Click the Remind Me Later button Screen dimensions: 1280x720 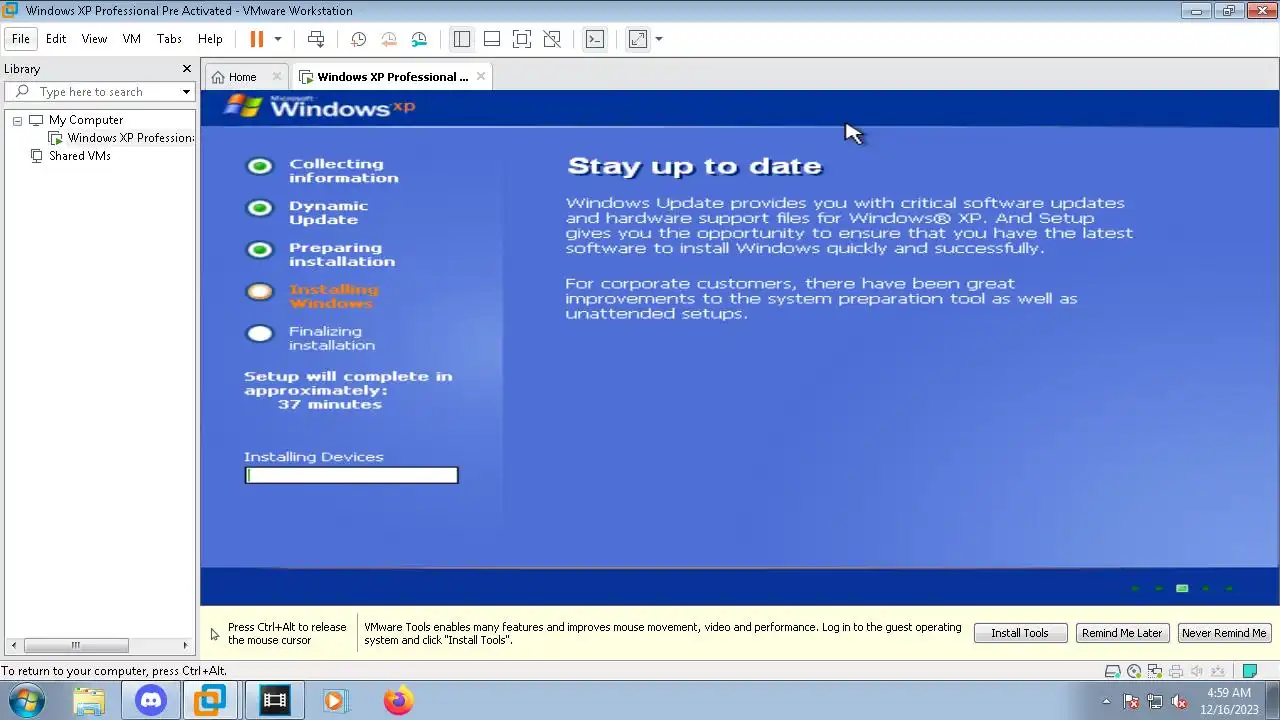click(x=1122, y=633)
